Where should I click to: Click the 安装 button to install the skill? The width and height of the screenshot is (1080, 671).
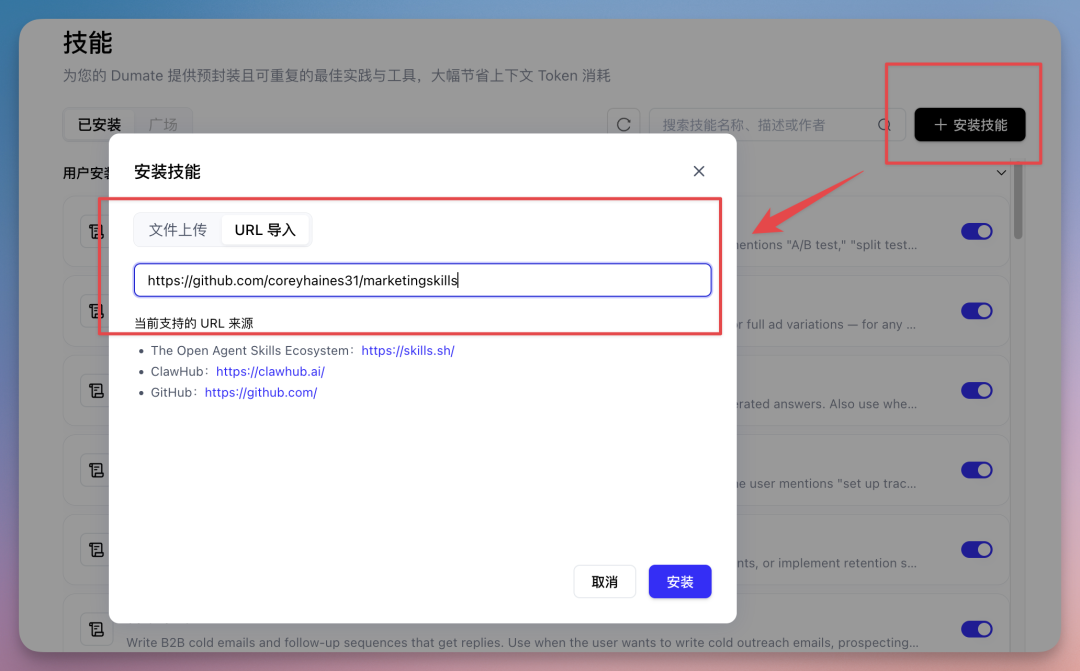coord(680,581)
